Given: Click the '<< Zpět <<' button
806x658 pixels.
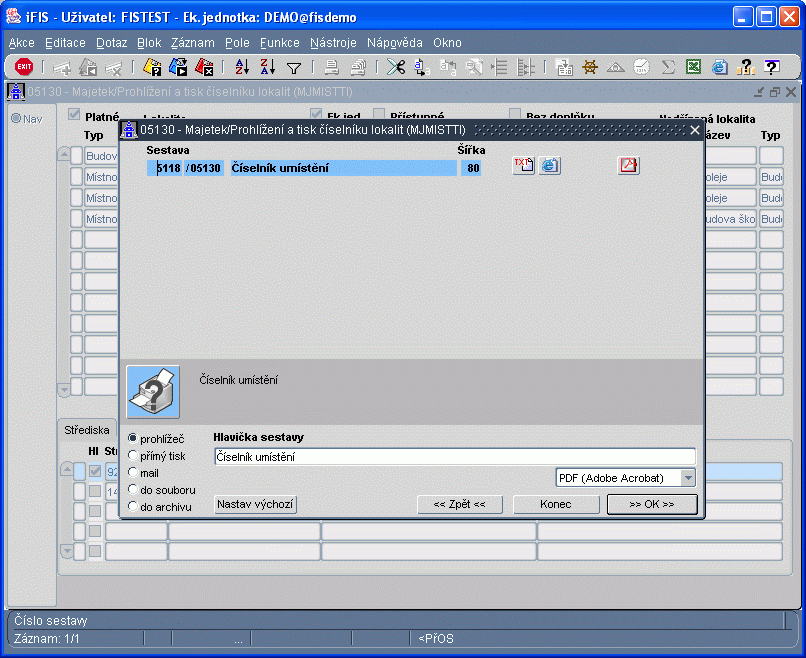Looking at the screenshot, I should click(460, 504).
